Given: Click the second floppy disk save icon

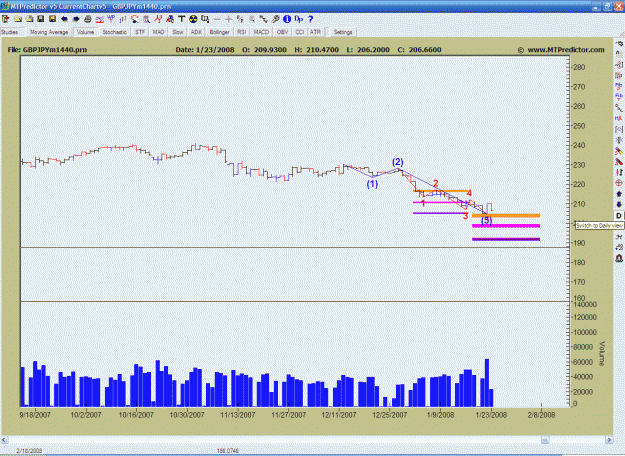Looking at the screenshot, I should click(52, 19).
